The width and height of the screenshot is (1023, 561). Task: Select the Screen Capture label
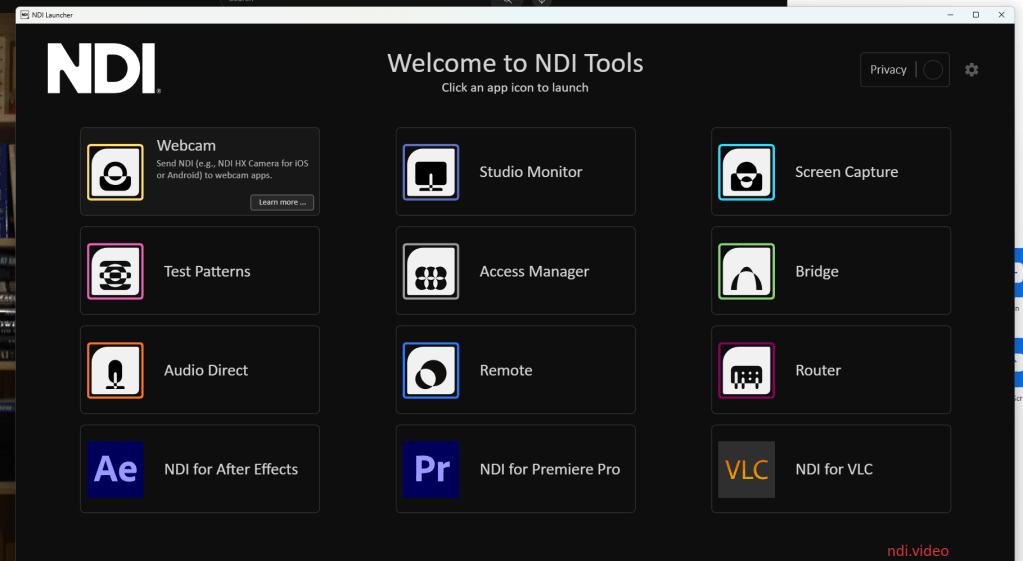click(x=846, y=172)
